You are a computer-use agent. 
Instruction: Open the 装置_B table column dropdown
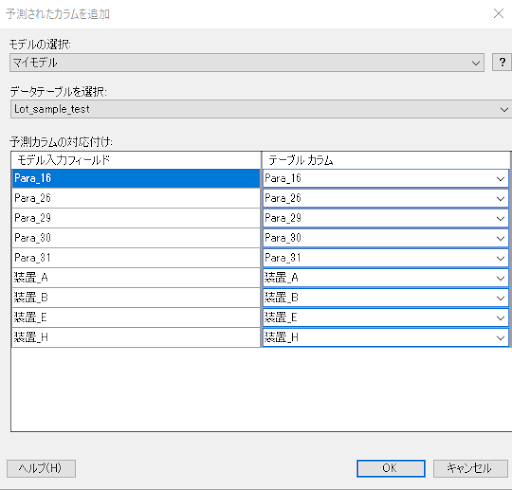[386, 298]
